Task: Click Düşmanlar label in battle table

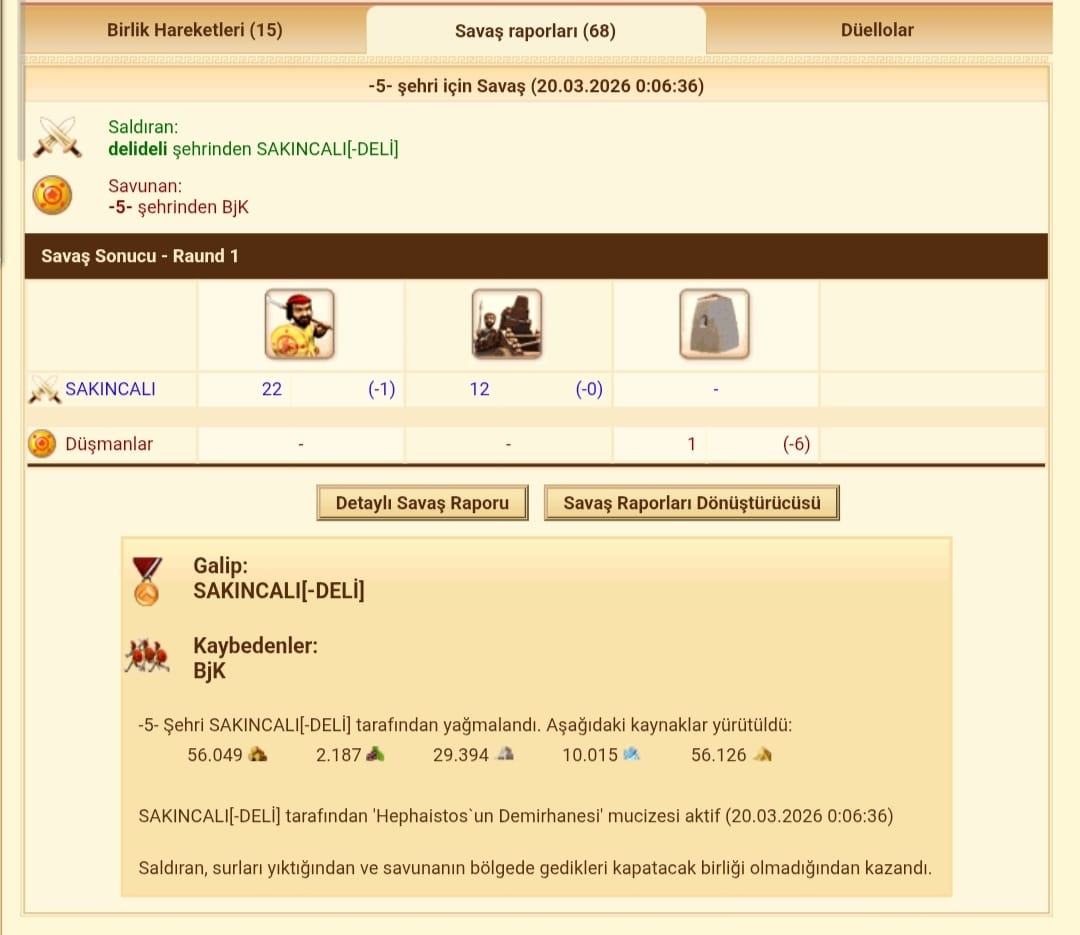Action: click(x=109, y=444)
